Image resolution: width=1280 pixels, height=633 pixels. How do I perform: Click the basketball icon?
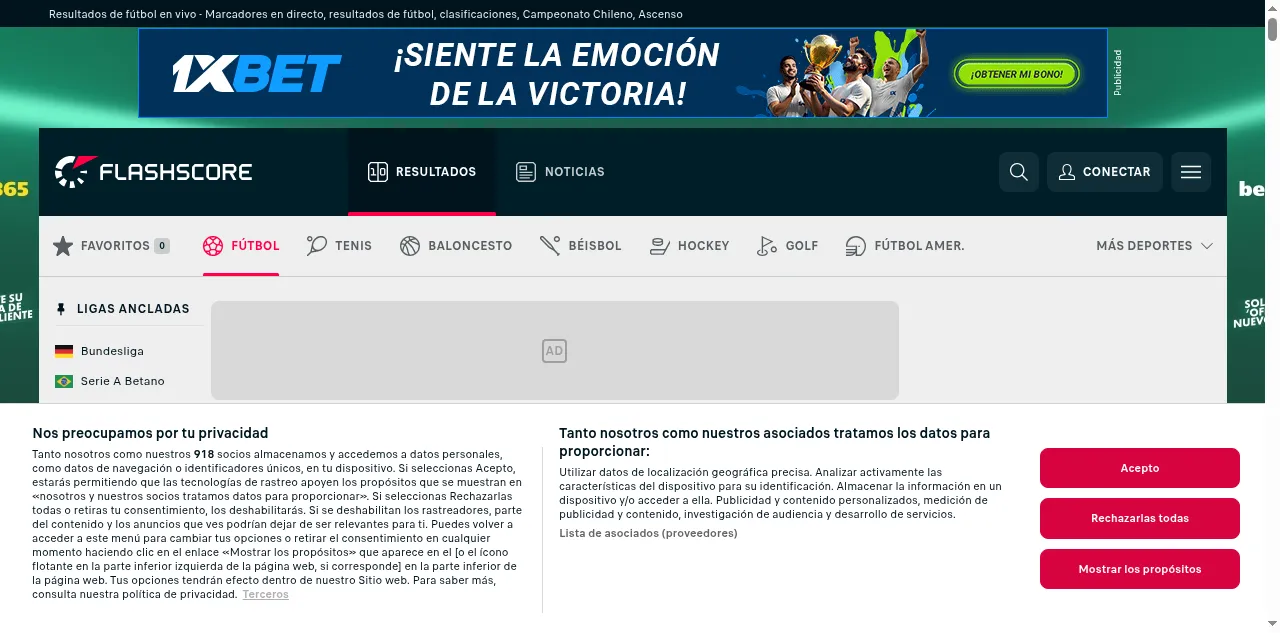410,246
